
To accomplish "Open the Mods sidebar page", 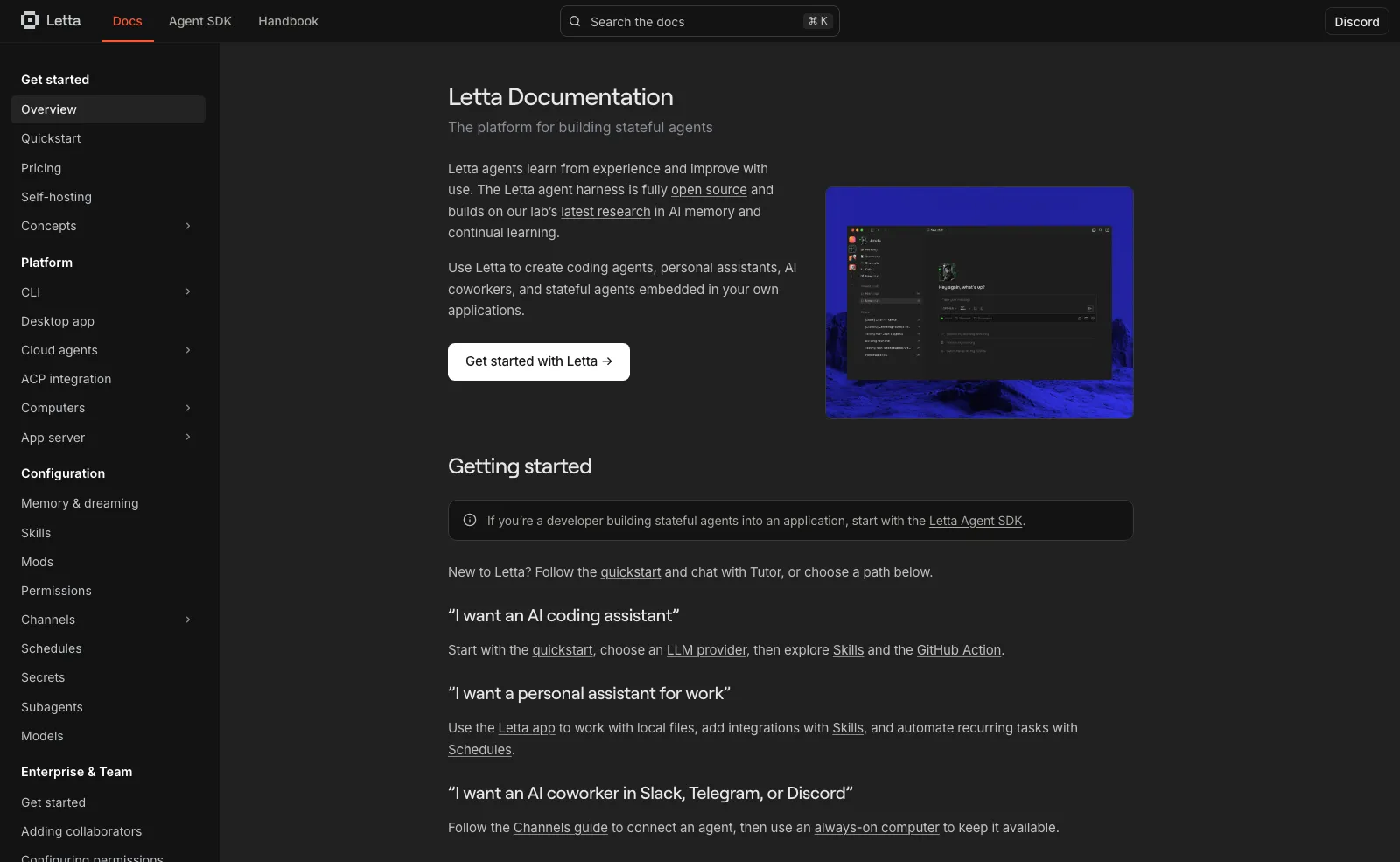I will click(37, 562).
